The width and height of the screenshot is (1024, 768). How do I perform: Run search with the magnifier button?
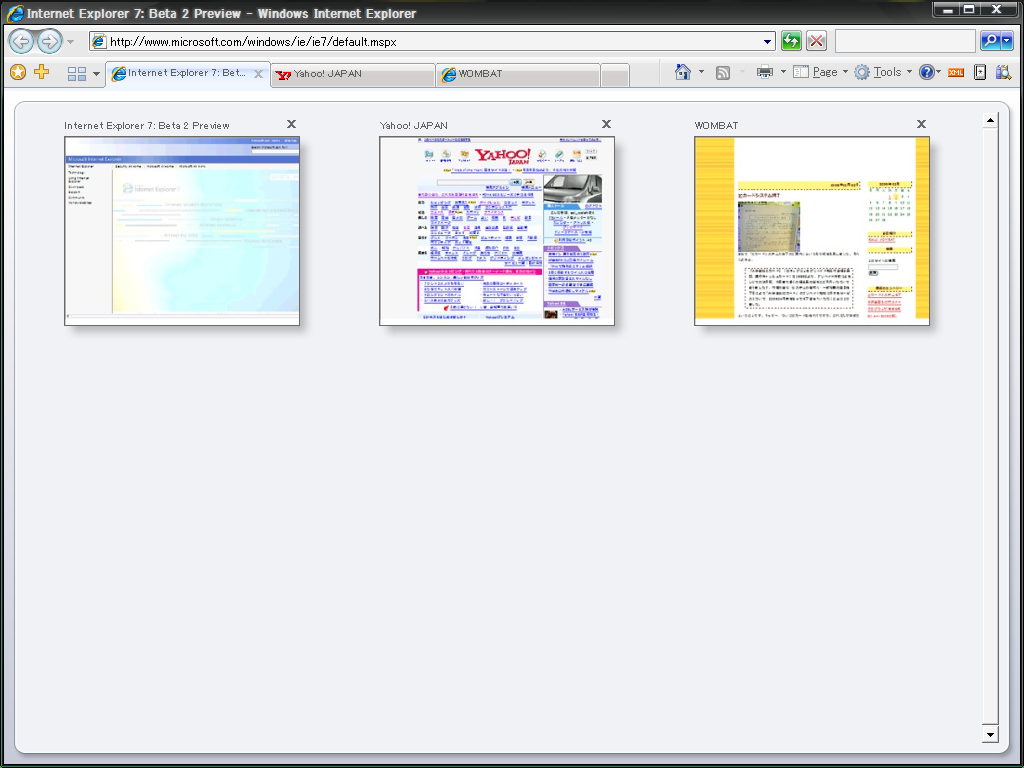pyautogui.click(x=990, y=41)
